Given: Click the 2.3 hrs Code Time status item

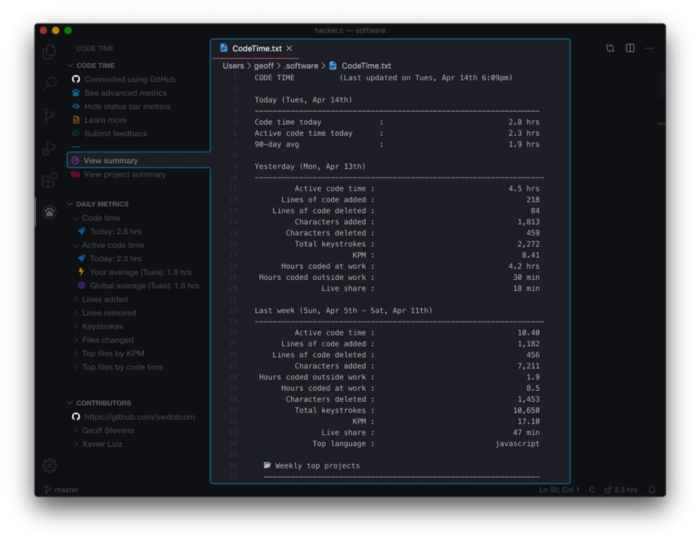Looking at the screenshot, I should pos(621,490).
